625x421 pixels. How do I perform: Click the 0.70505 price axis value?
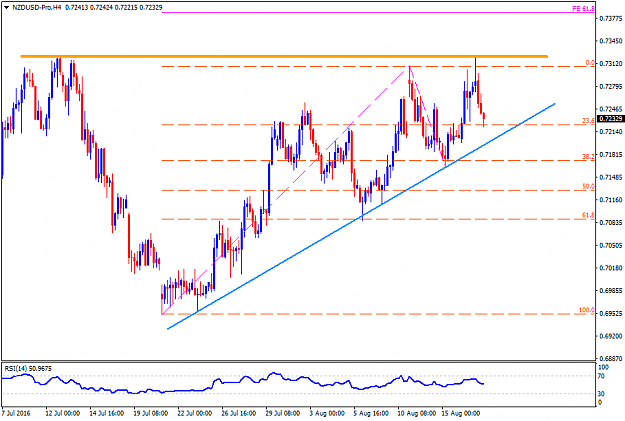(611, 245)
